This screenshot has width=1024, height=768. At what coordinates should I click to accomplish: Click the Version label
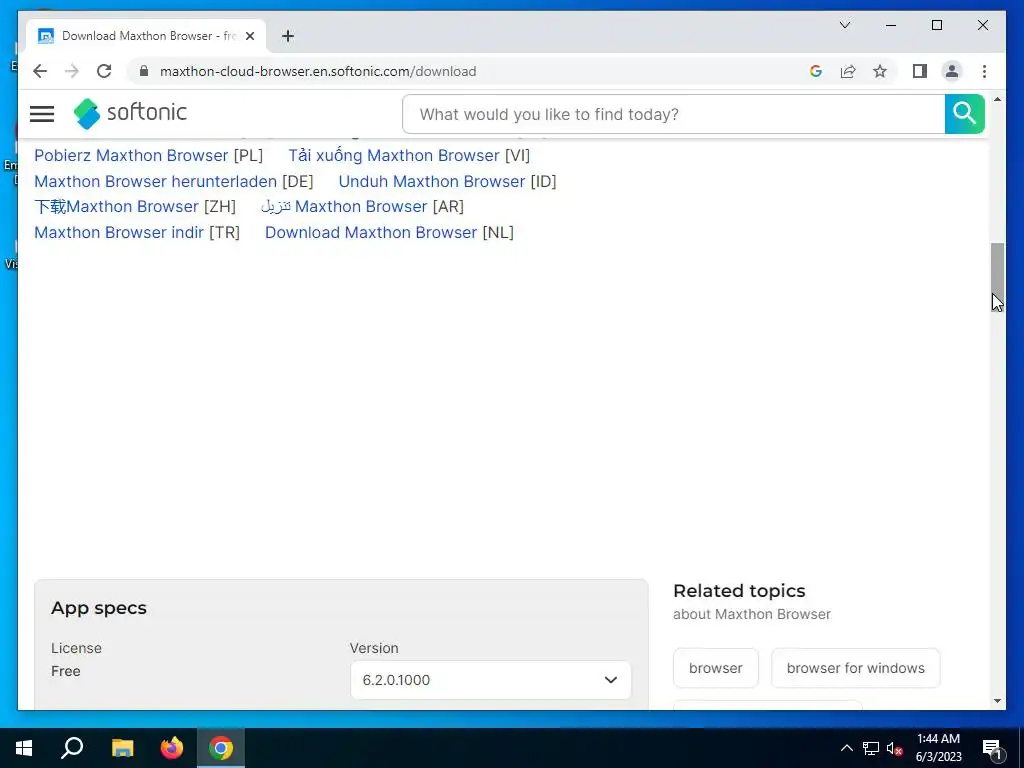click(x=374, y=648)
